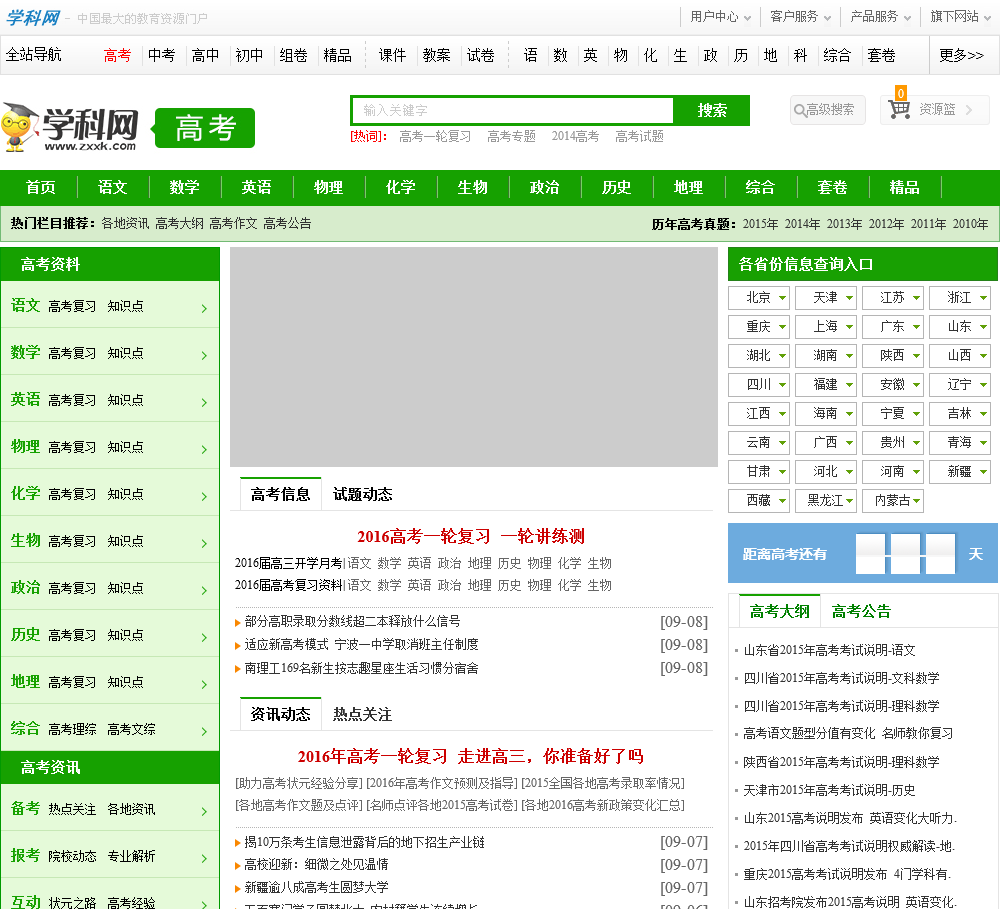Image resolution: width=1000 pixels, height=909 pixels.
Task: Open the 北京 province dropdown
Action: (759, 297)
